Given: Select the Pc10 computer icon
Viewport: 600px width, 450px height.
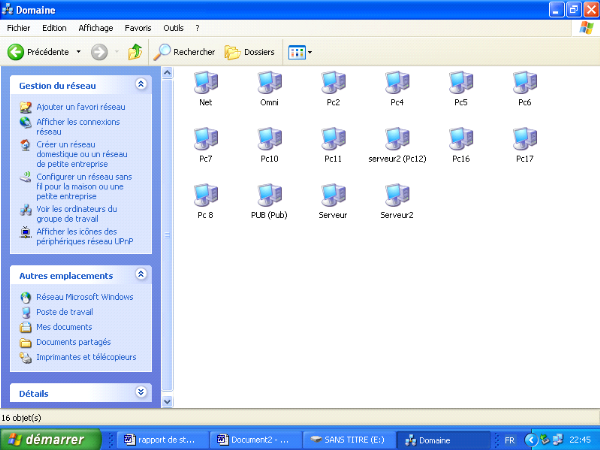Looking at the screenshot, I should pos(269,139).
